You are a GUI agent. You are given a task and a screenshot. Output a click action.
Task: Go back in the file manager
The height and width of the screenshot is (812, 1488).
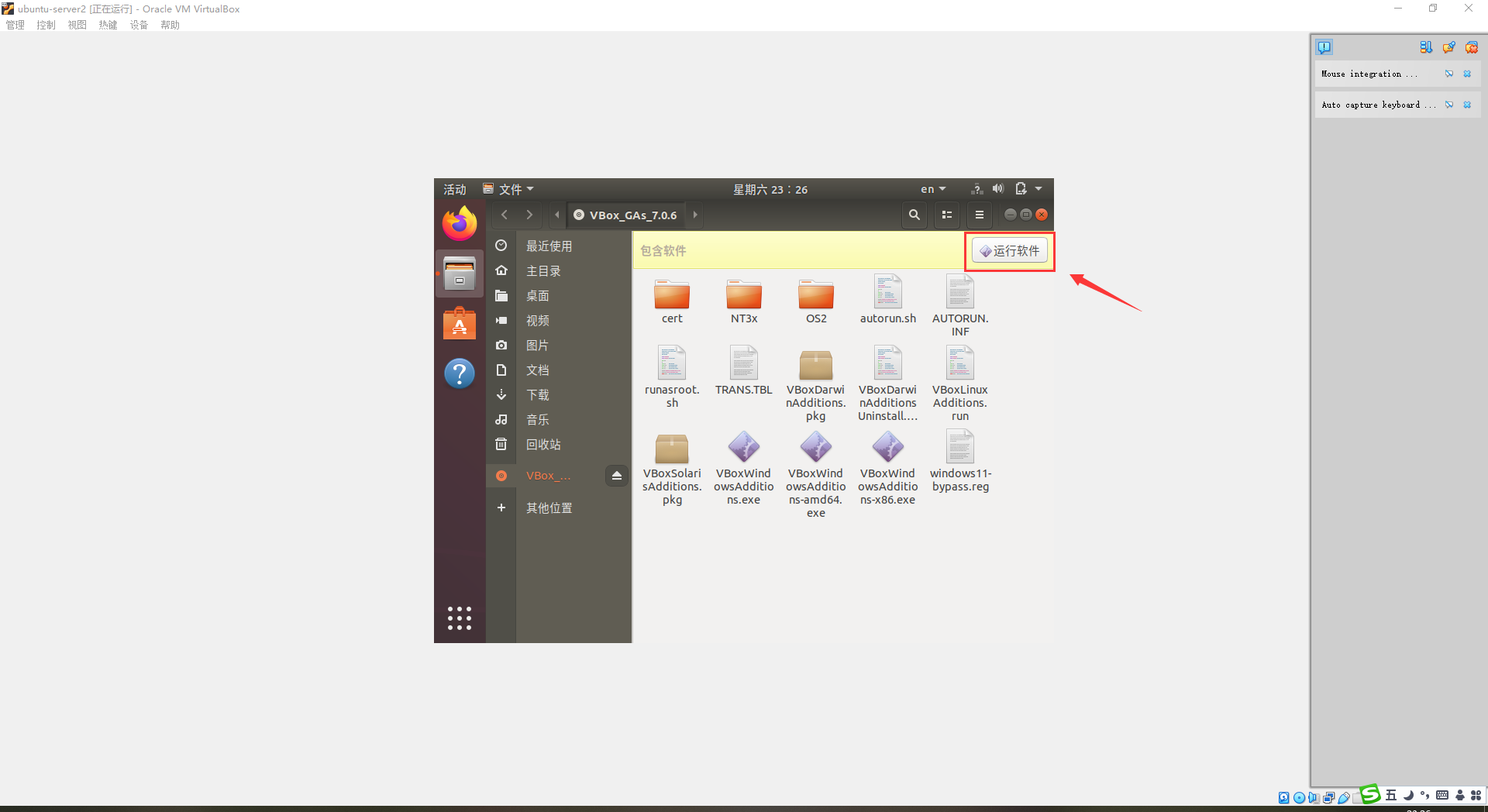[505, 215]
